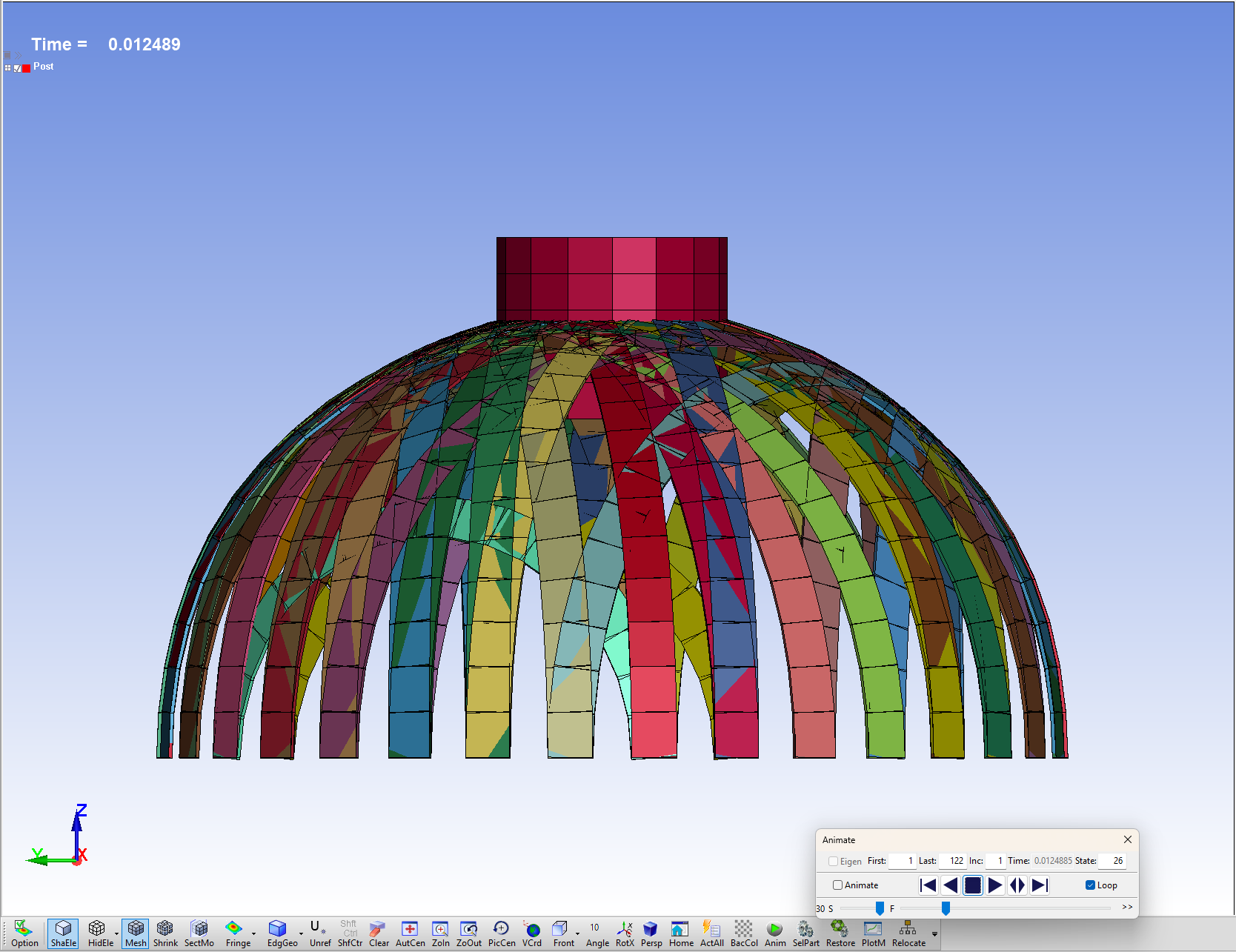This screenshot has width=1236, height=952.
Task: Click the AutCen auto-center icon
Action: (x=410, y=933)
